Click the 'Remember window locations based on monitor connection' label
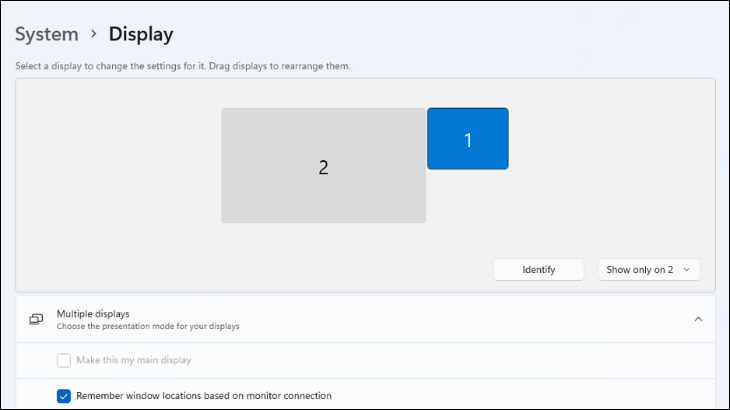 [203, 396]
